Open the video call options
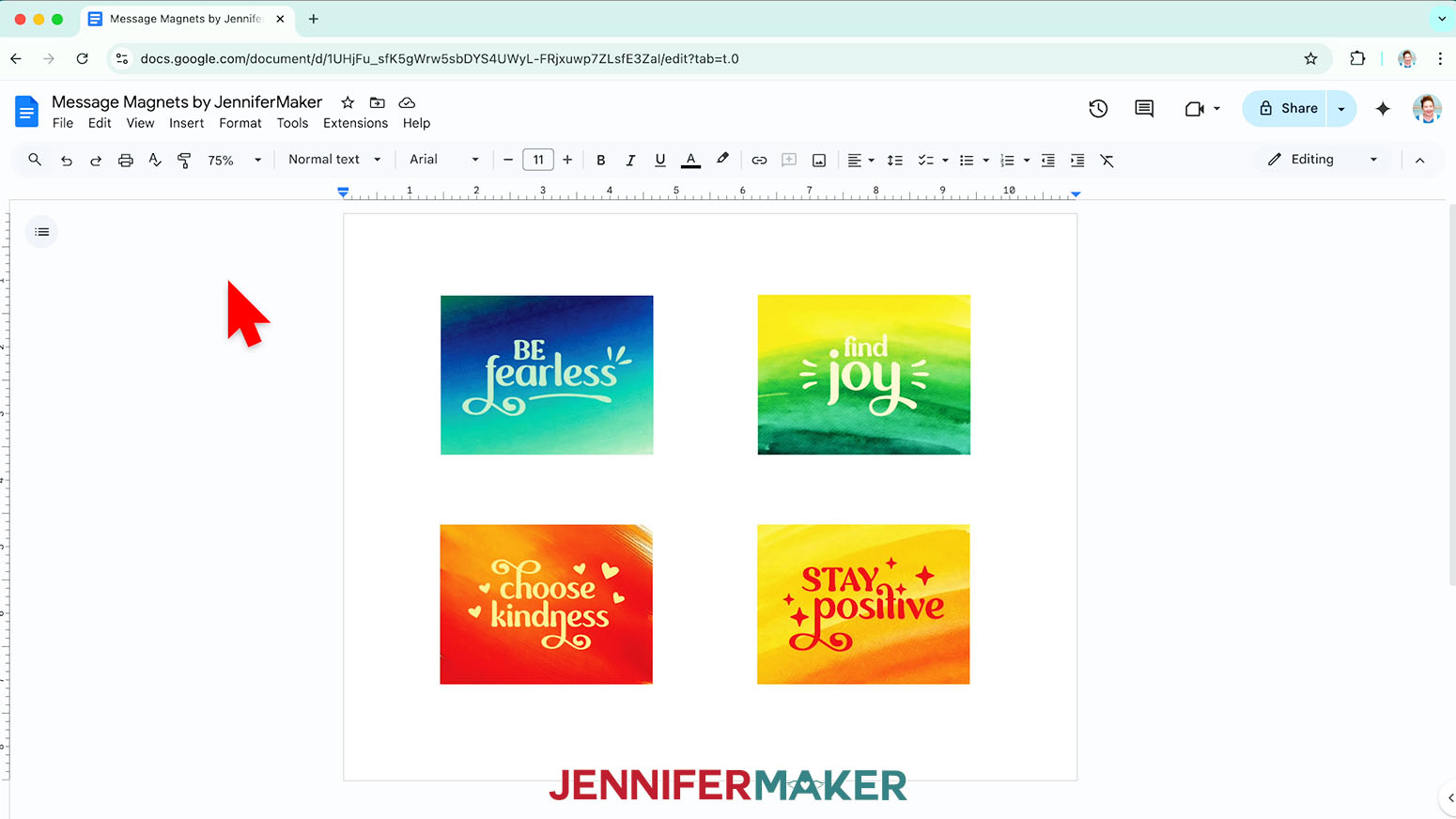 click(1202, 109)
